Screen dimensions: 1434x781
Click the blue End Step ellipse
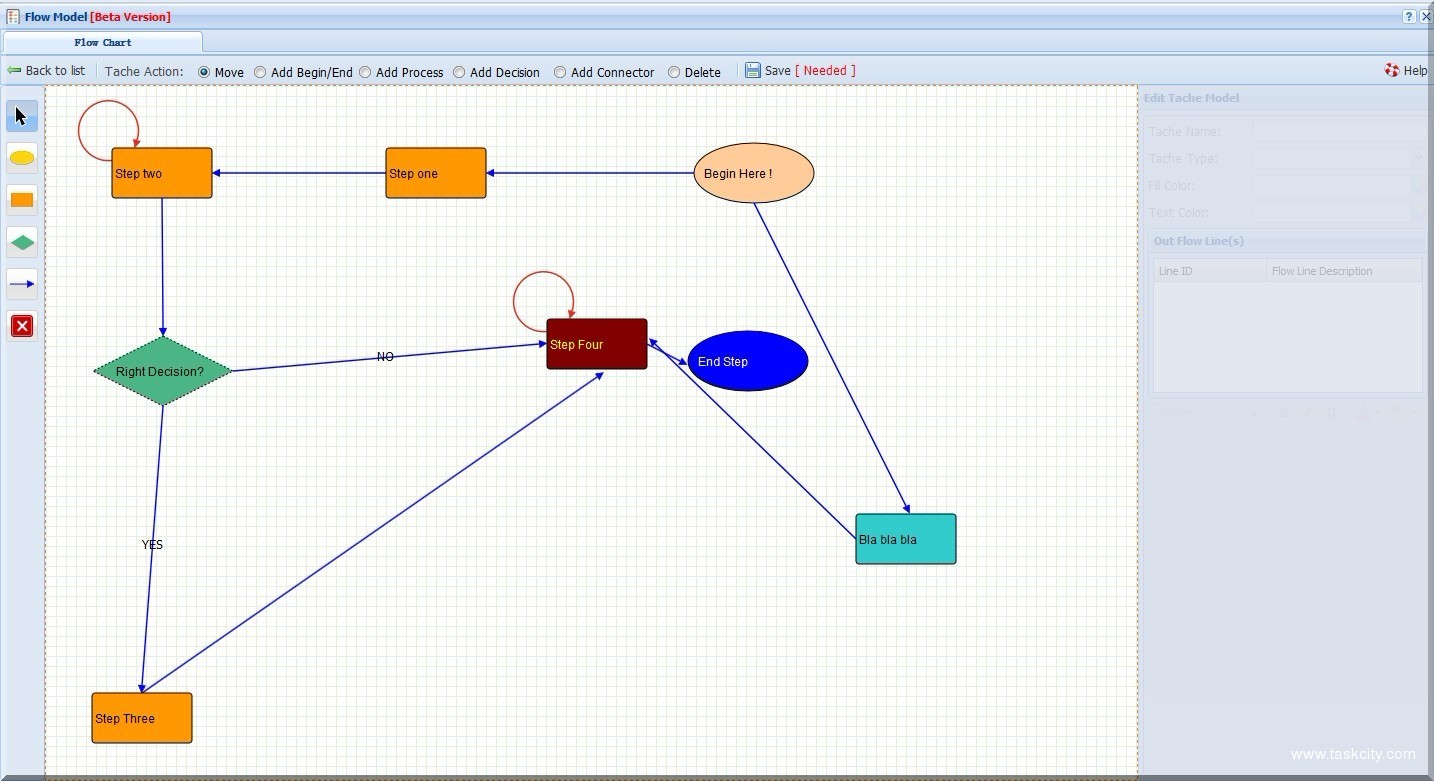748,361
